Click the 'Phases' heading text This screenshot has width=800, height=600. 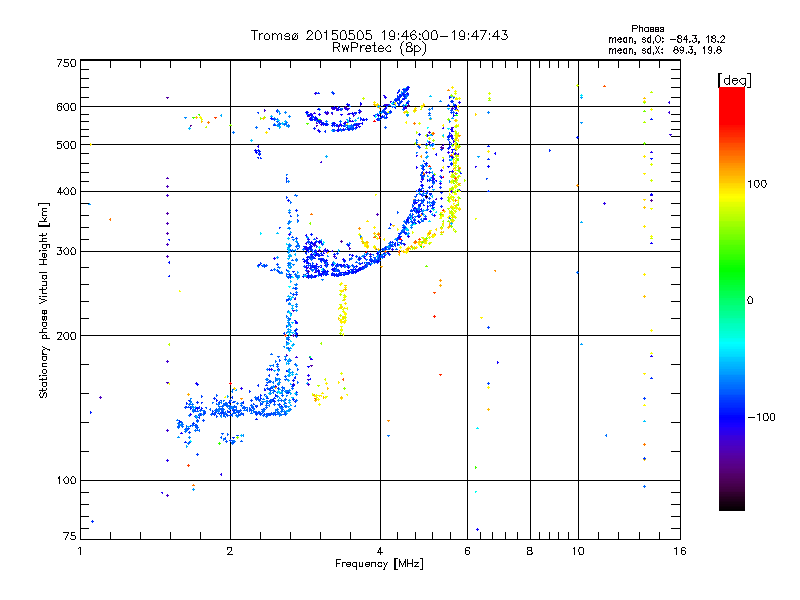pos(647,29)
